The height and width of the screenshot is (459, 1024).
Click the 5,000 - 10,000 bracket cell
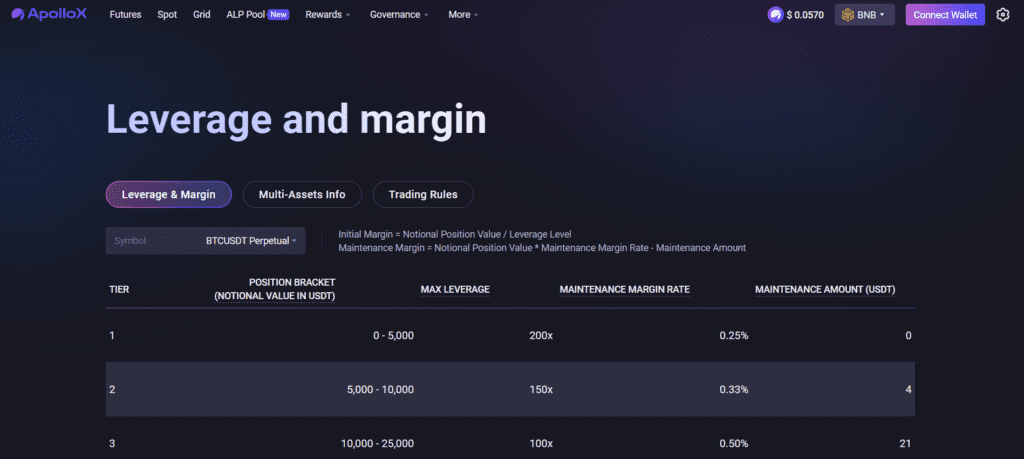(x=381, y=390)
